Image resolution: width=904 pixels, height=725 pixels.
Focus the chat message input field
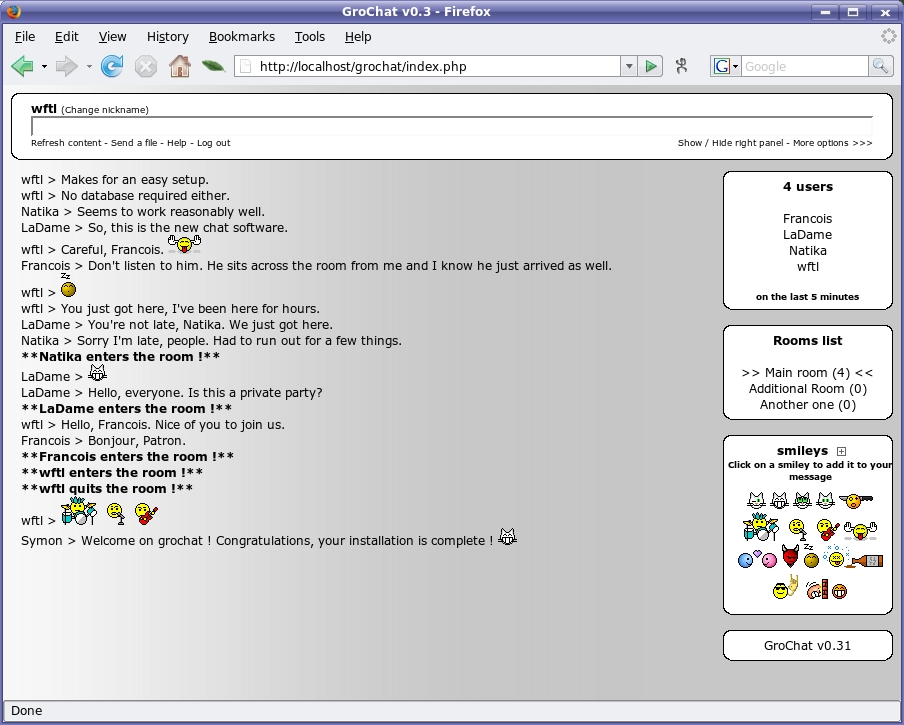point(451,126)
